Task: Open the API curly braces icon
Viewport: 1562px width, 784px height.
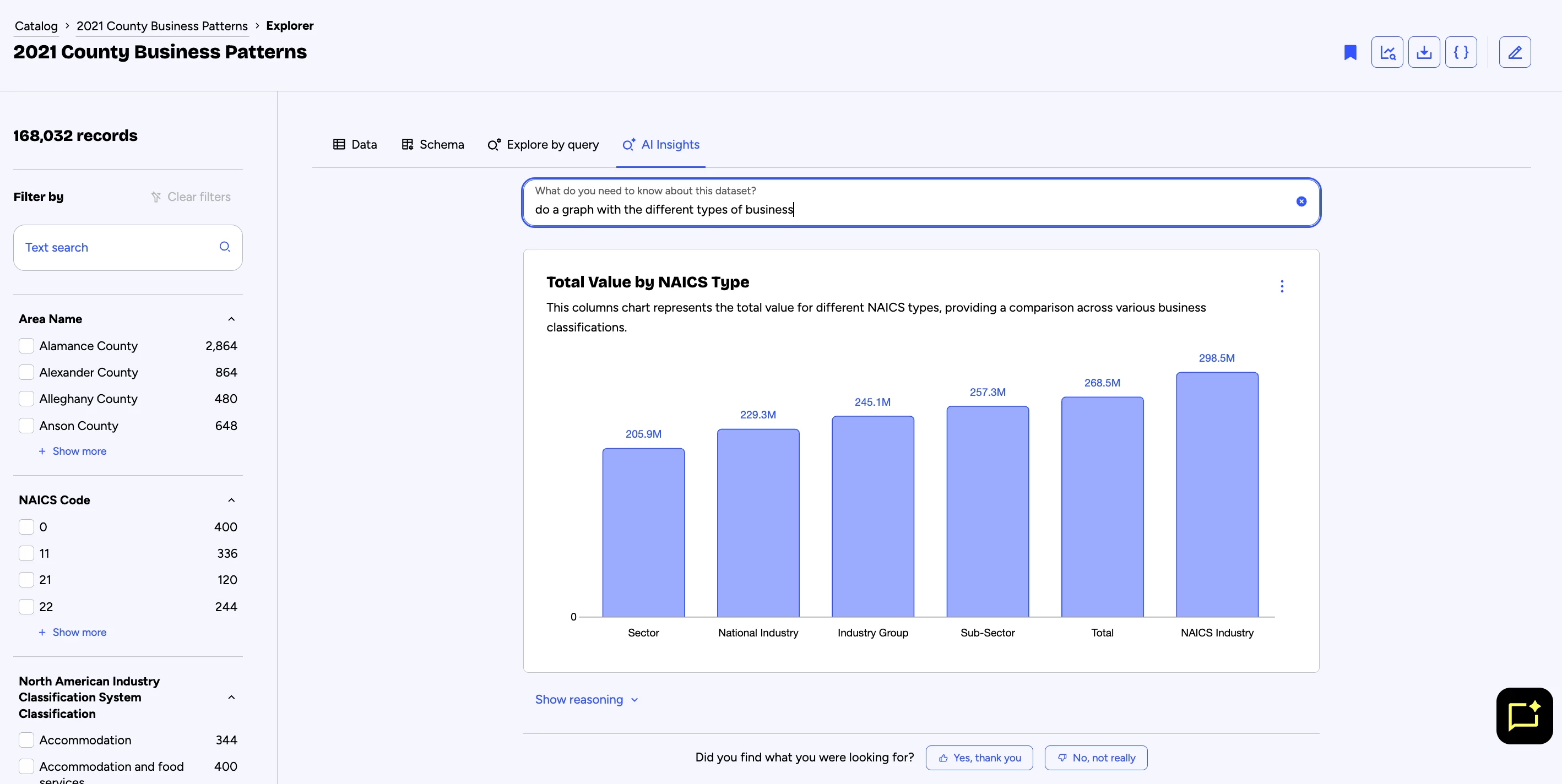Action: click(1461, 52)
